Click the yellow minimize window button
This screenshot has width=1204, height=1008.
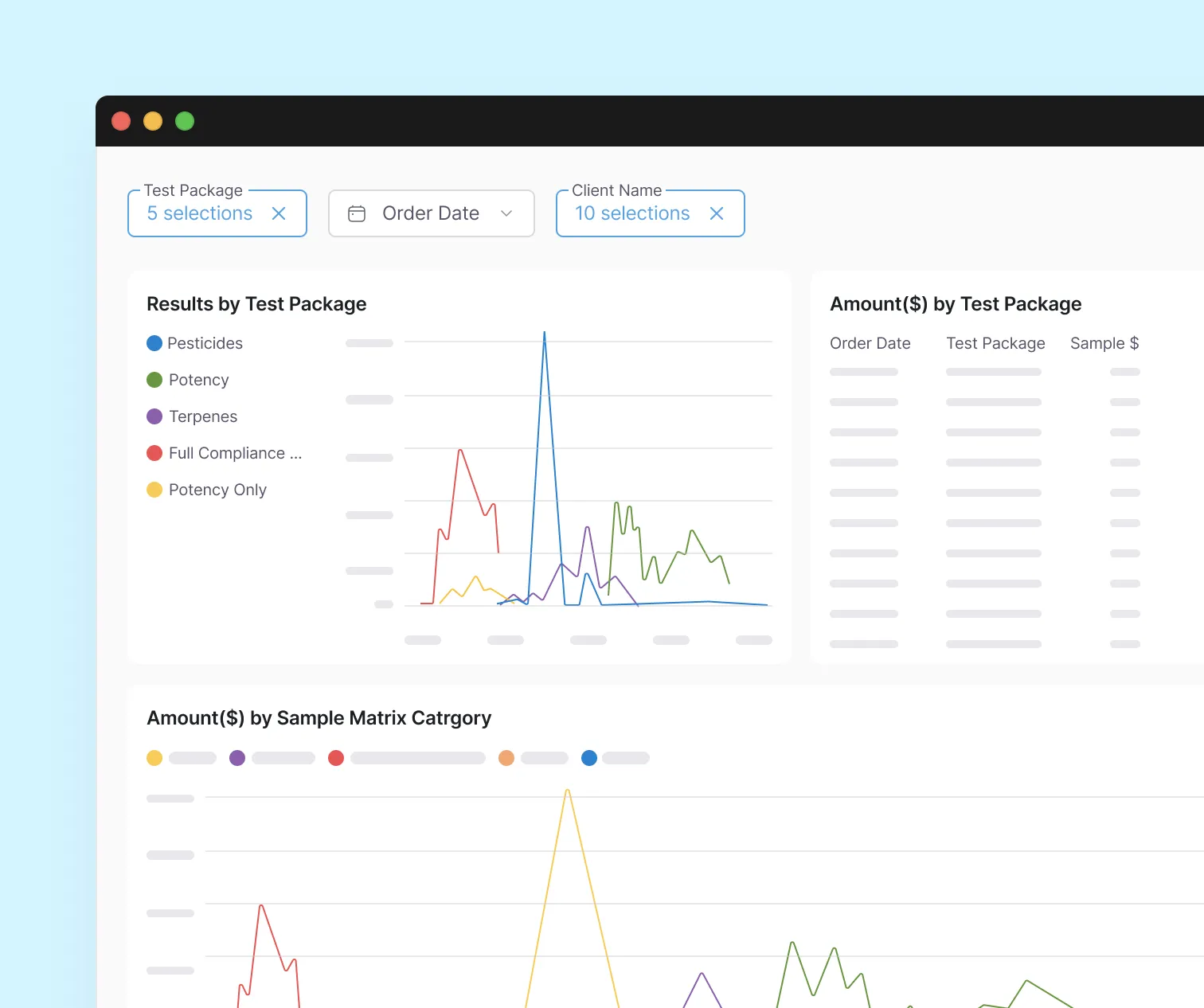coord(153,121)
